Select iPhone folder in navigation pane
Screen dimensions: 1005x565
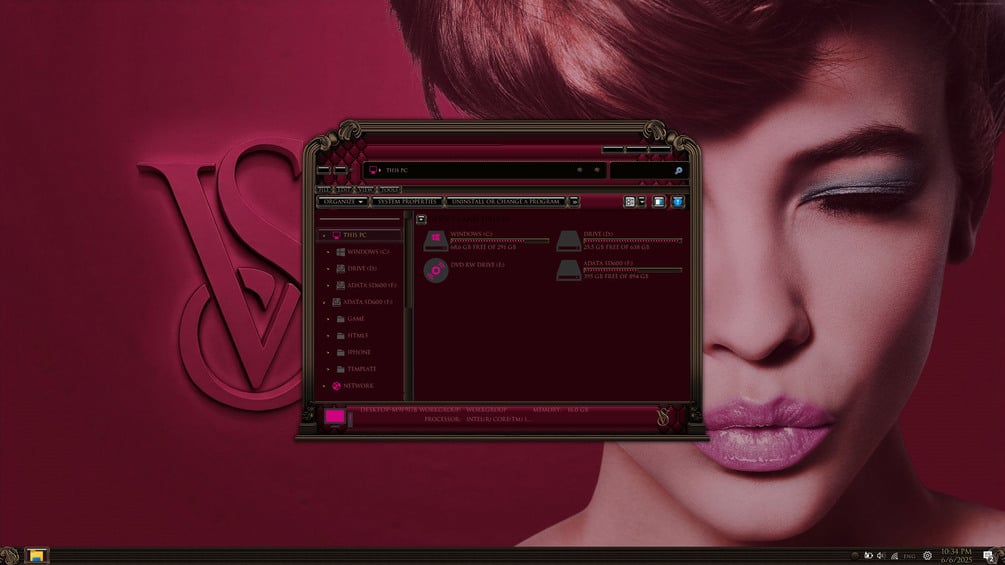click(x=358, y=352)
